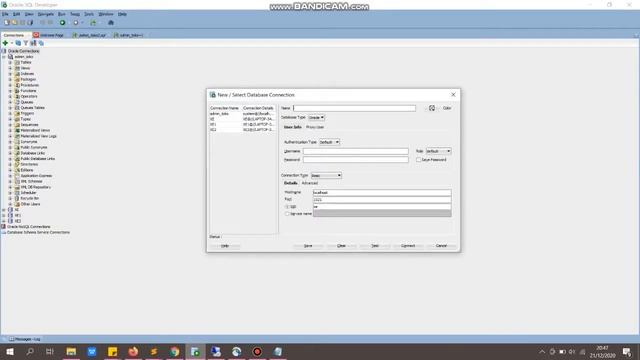Open Firefox from the taskbar

(133, 351)
